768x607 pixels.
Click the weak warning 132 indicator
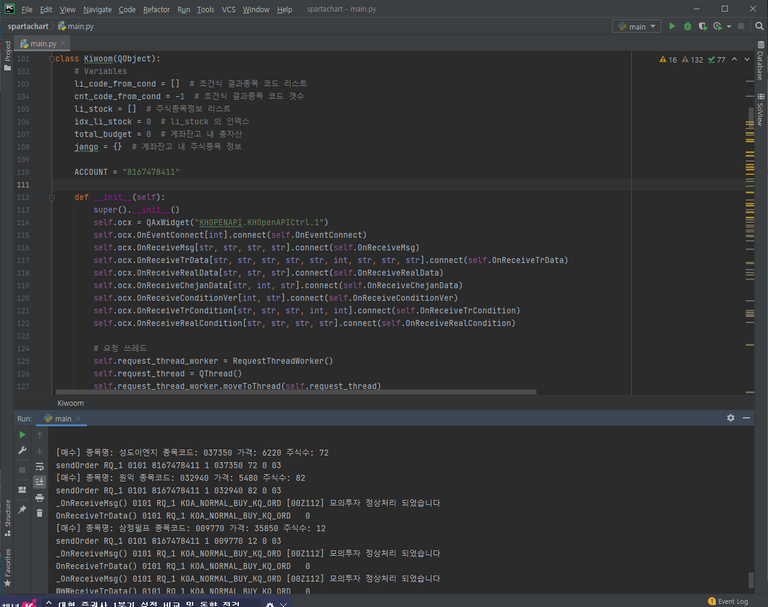click(x=693, y=60)
